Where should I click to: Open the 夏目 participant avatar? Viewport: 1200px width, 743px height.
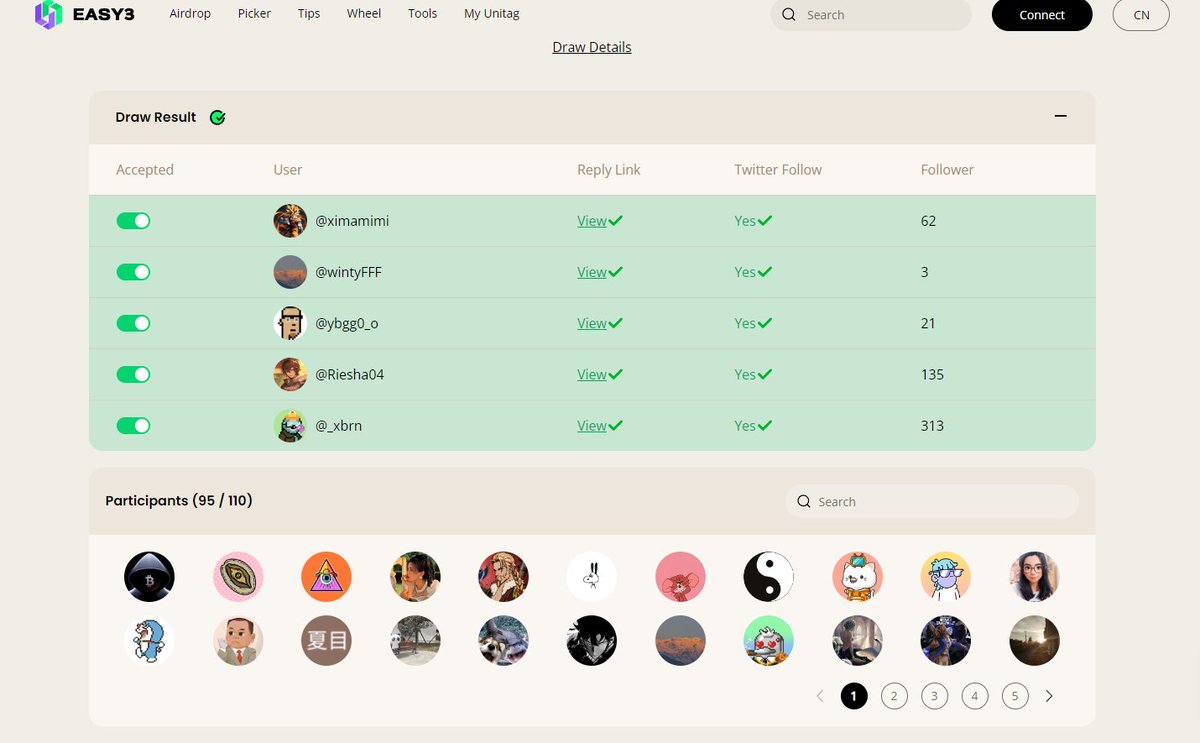(326, 641)
